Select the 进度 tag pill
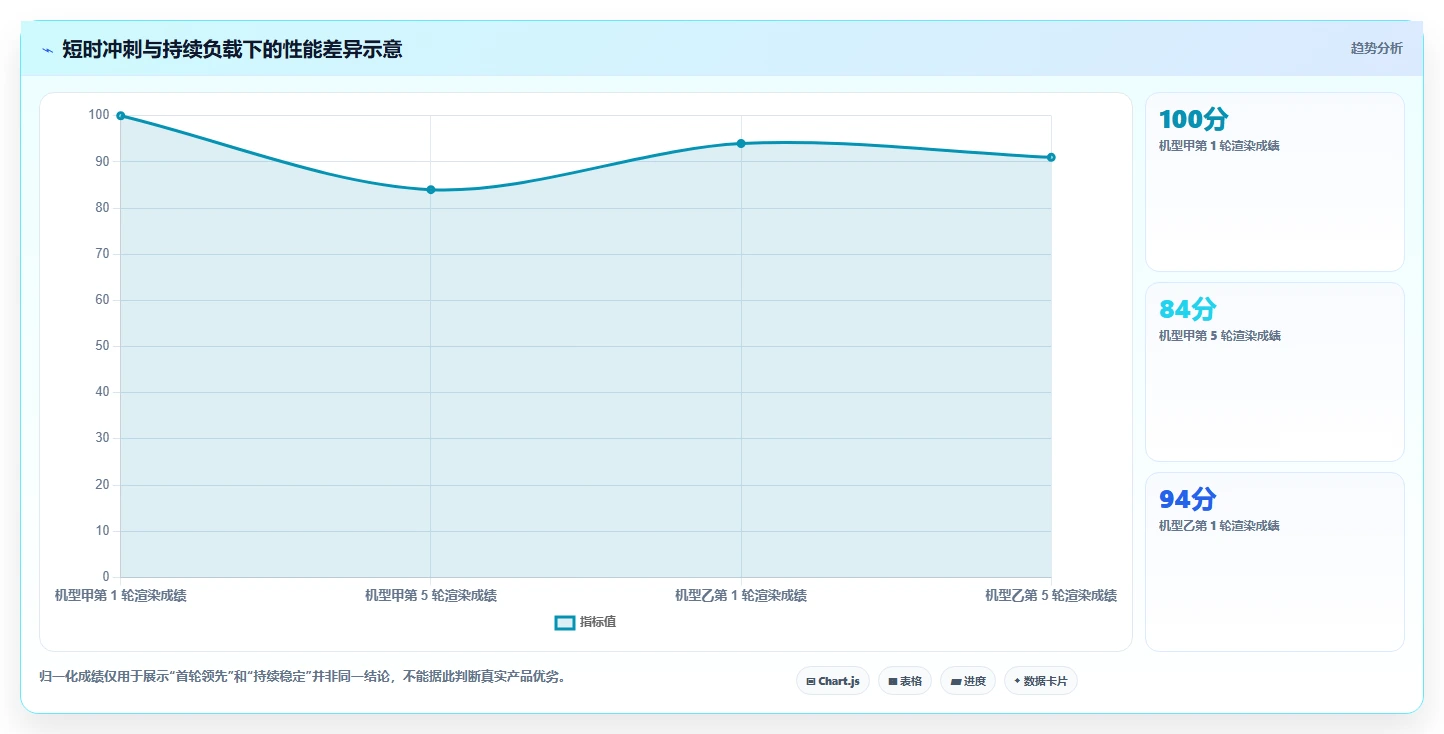 coord(968,681)
